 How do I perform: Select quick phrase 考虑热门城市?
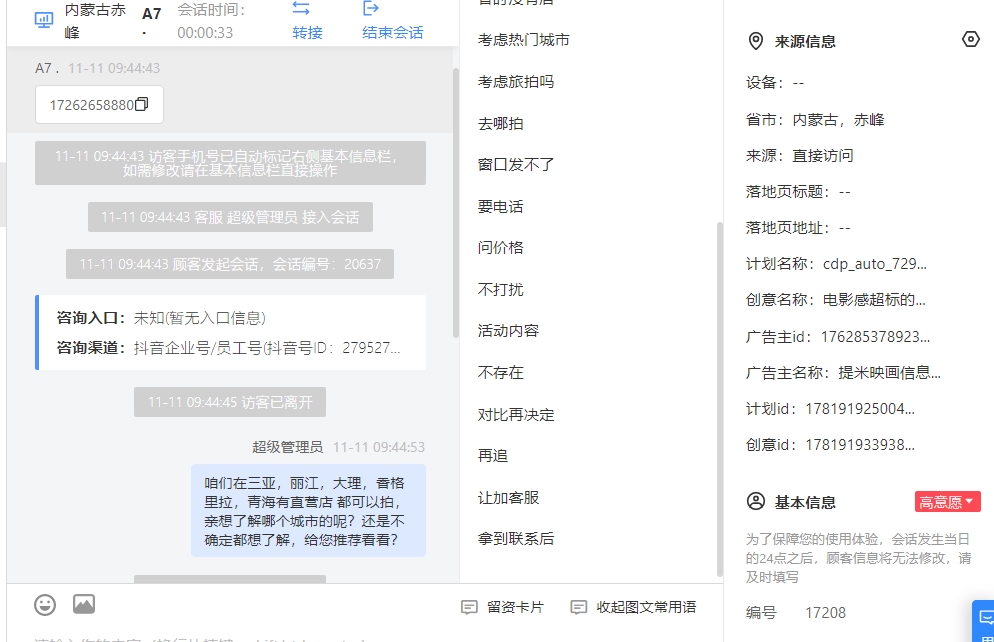click(x=524, y=40)
